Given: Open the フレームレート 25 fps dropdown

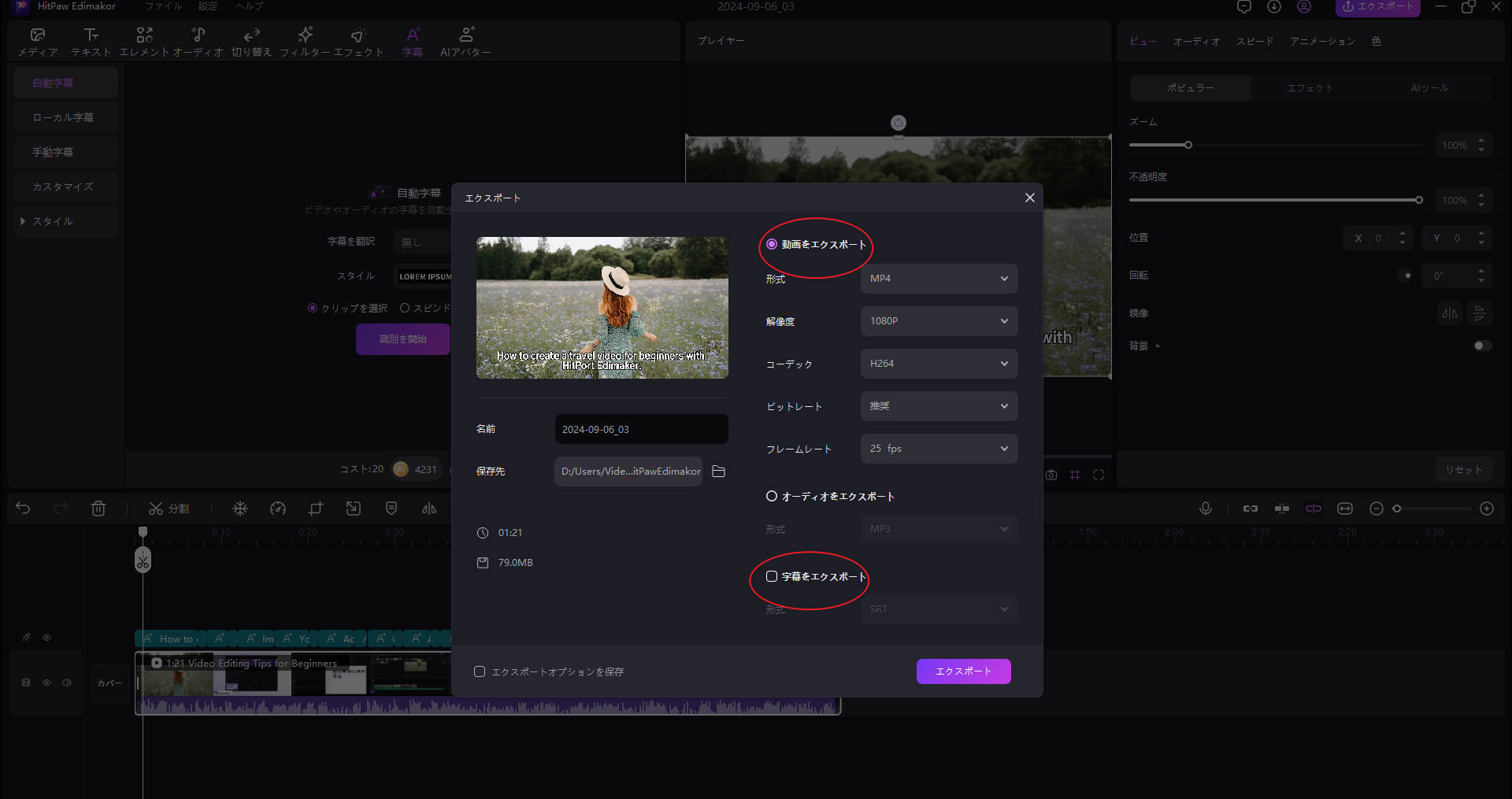Looking at the screenshot, I should pyautogui.click(x=939, y=449).
